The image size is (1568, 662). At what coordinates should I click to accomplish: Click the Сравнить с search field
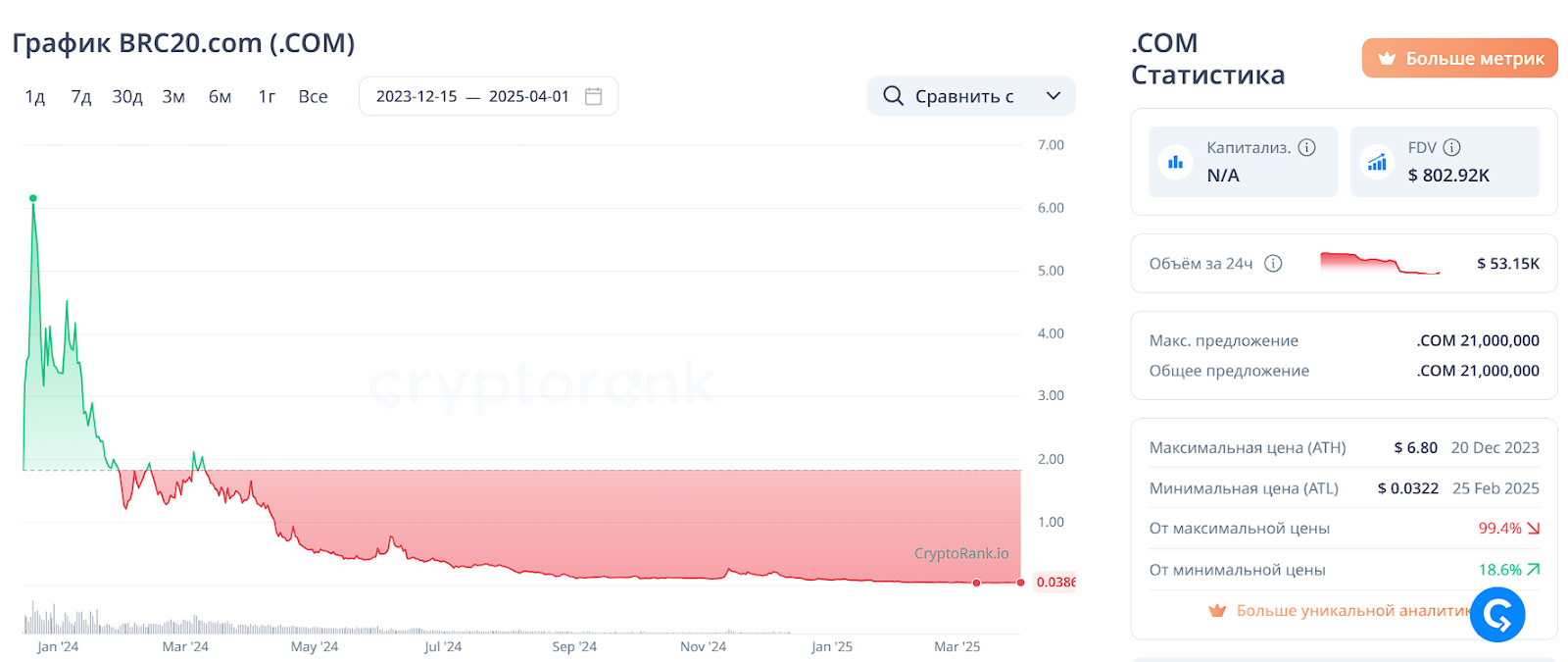(971, 96)
